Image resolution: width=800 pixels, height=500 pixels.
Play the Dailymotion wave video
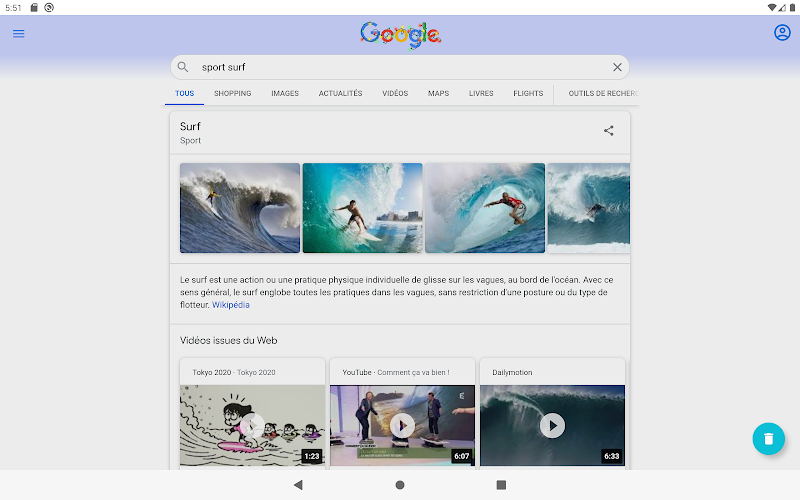[x=552, y=426]
